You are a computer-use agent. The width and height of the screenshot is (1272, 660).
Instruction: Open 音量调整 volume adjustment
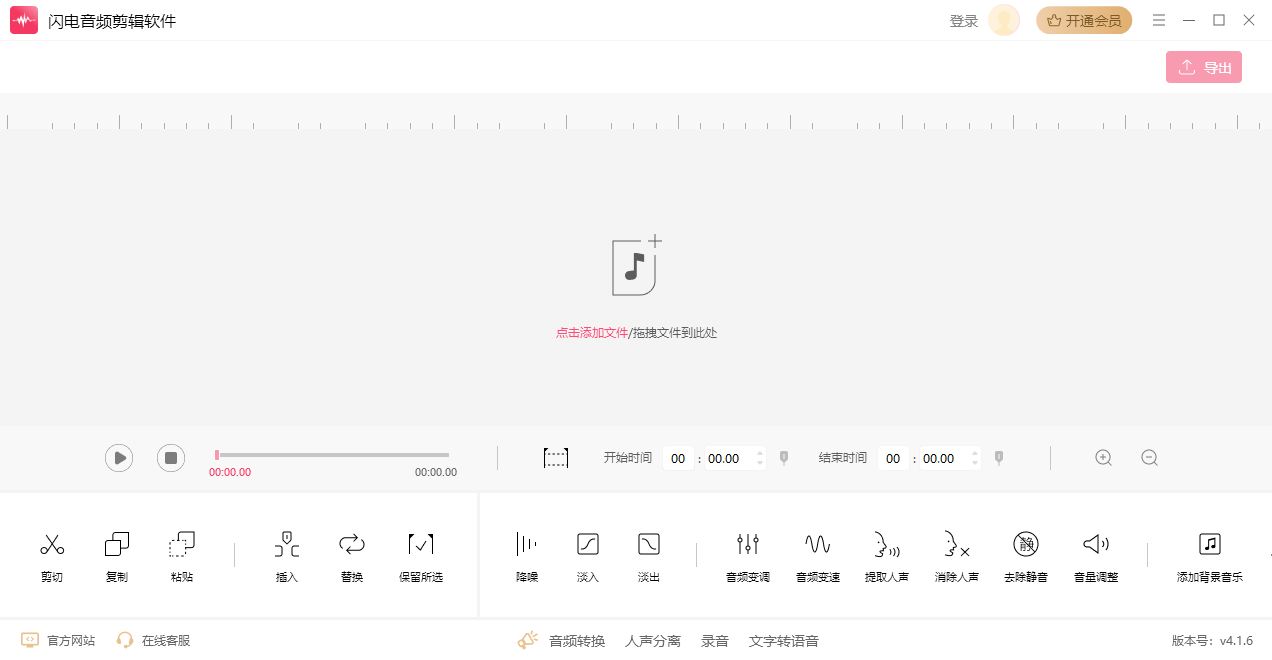click(1095, 554)
